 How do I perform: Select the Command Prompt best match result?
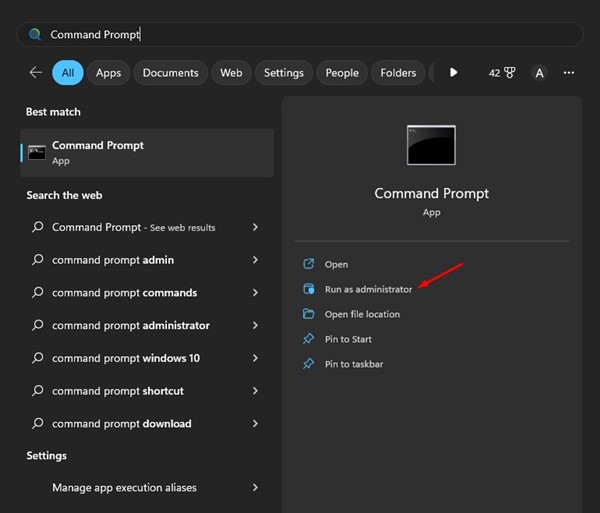point(147,153)
